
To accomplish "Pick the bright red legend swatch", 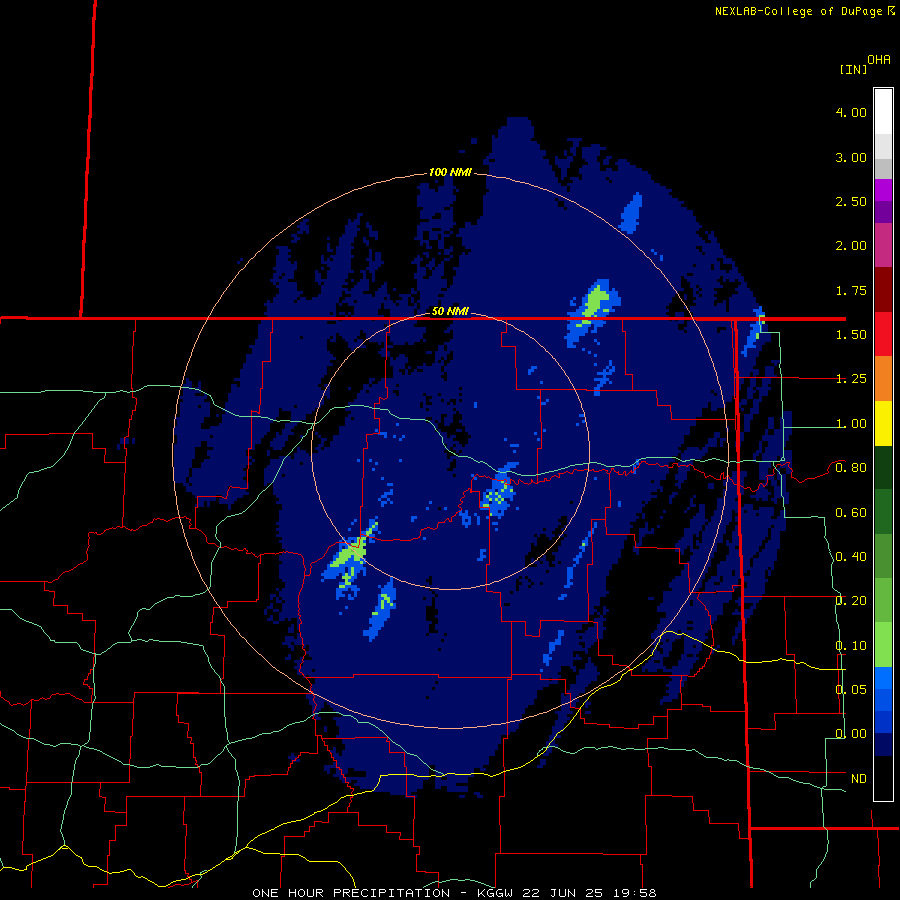I will (883, 334).
